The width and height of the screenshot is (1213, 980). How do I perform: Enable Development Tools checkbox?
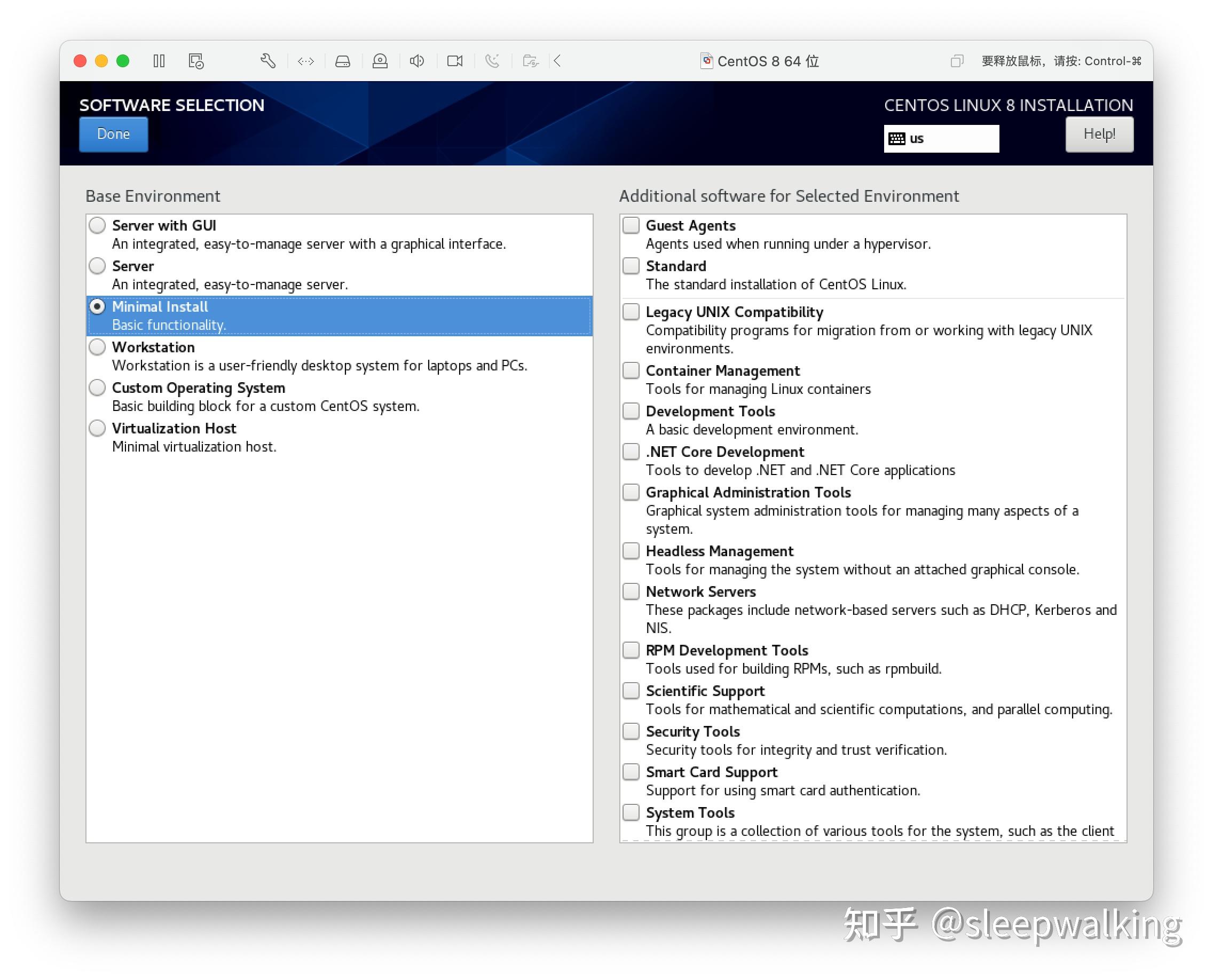pyautogui.click(x=631, y=412)
